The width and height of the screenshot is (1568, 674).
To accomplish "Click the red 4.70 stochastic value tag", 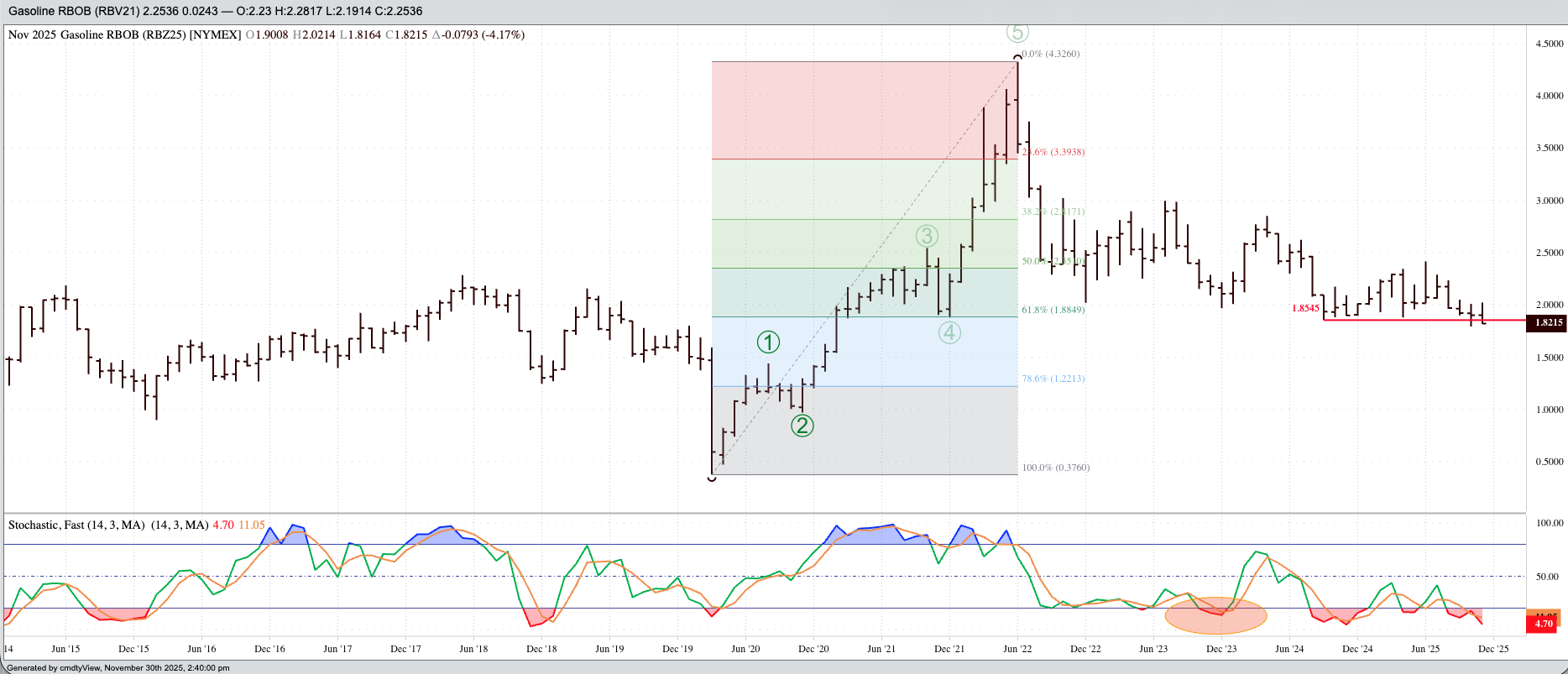I will [x=1543, y=624].
